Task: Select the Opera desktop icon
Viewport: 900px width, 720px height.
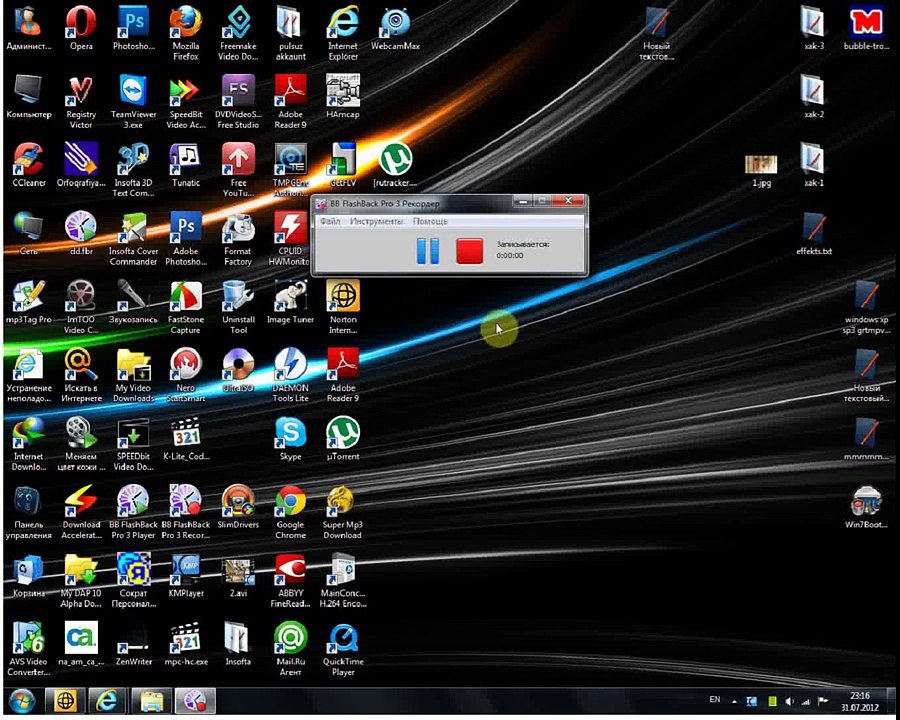Action: [x=81, y=29]
